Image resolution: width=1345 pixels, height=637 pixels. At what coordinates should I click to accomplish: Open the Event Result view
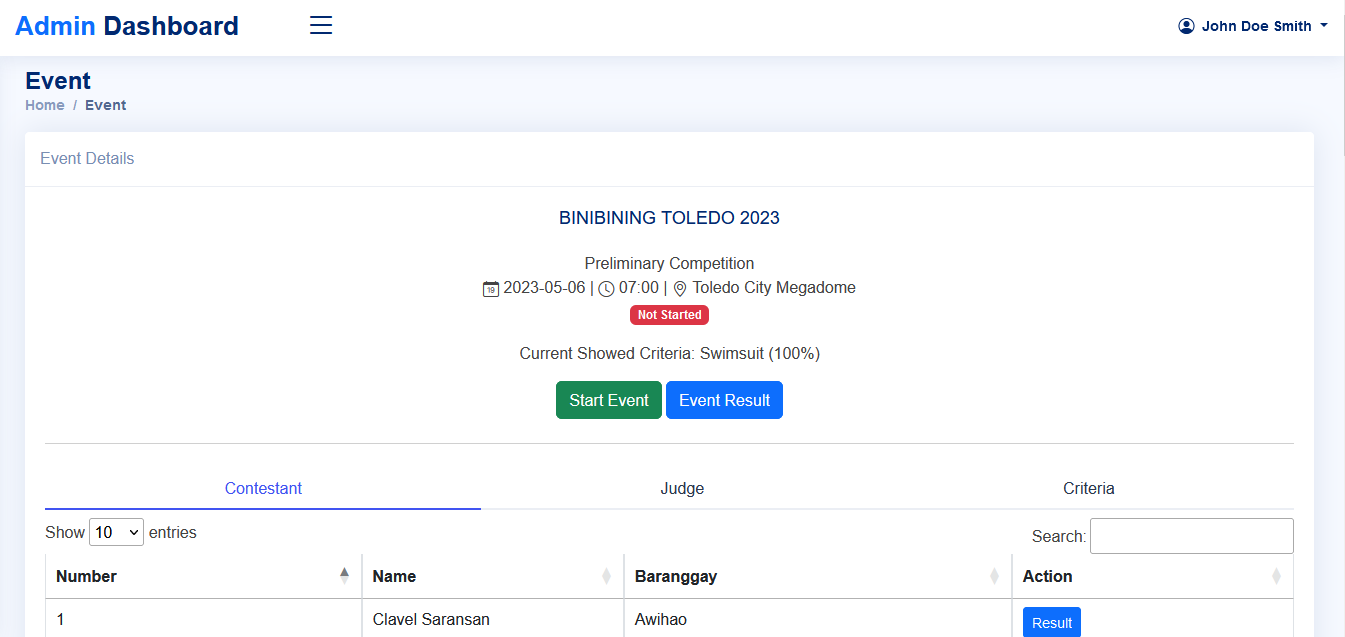[724, 399]
